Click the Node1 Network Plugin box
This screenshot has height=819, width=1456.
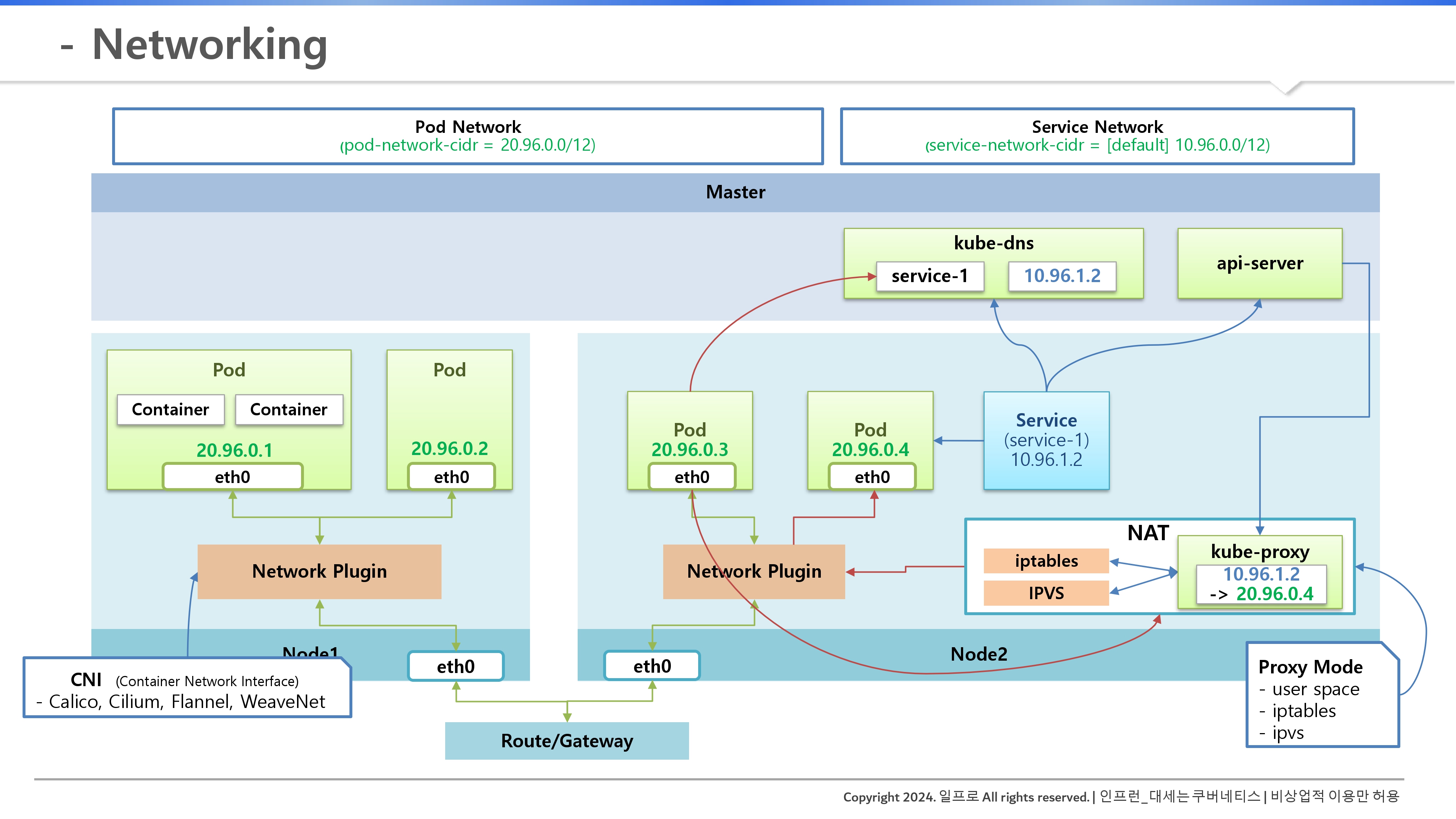[x=319, y=571]
